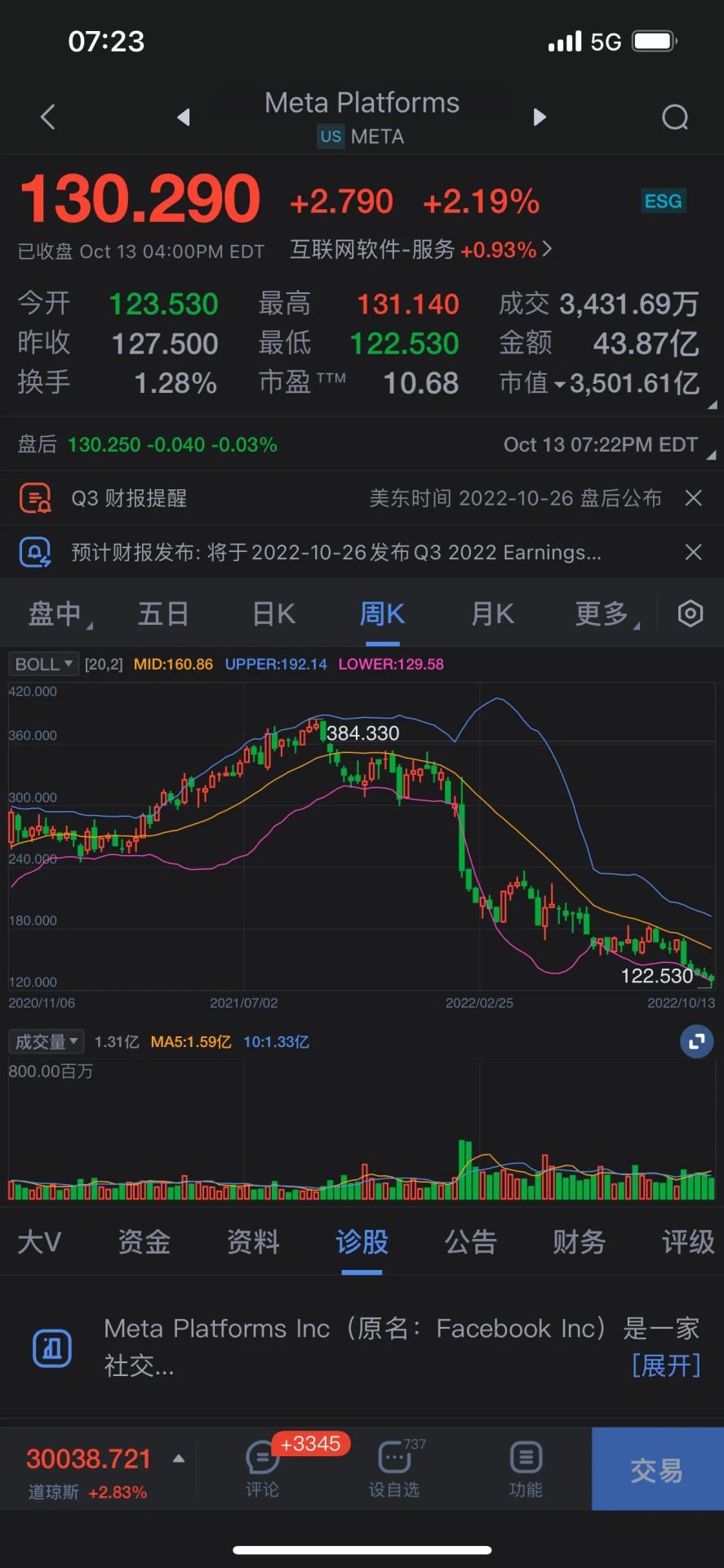Open the 成交量 indicator dropdown
Viewport: 724px width, 1568px height.
tap(46, 1041)
